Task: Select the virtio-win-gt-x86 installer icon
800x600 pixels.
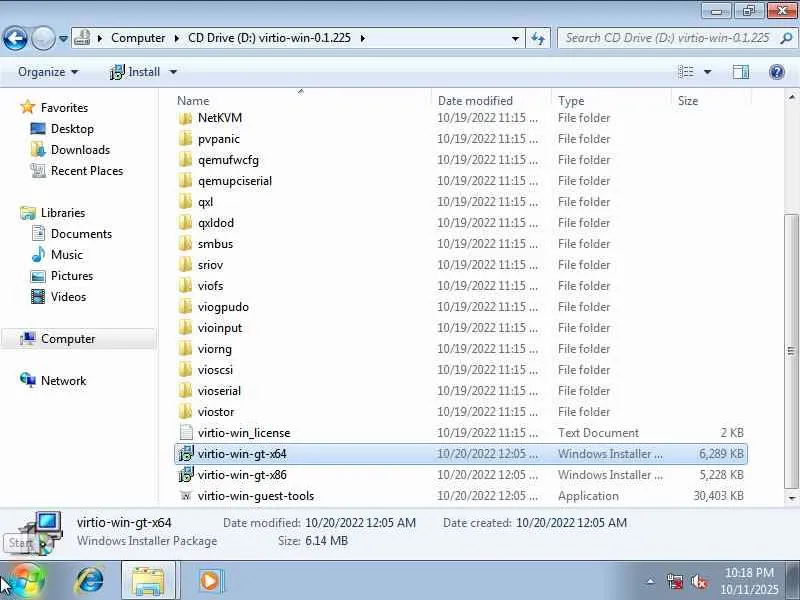Action: [186, 474]
